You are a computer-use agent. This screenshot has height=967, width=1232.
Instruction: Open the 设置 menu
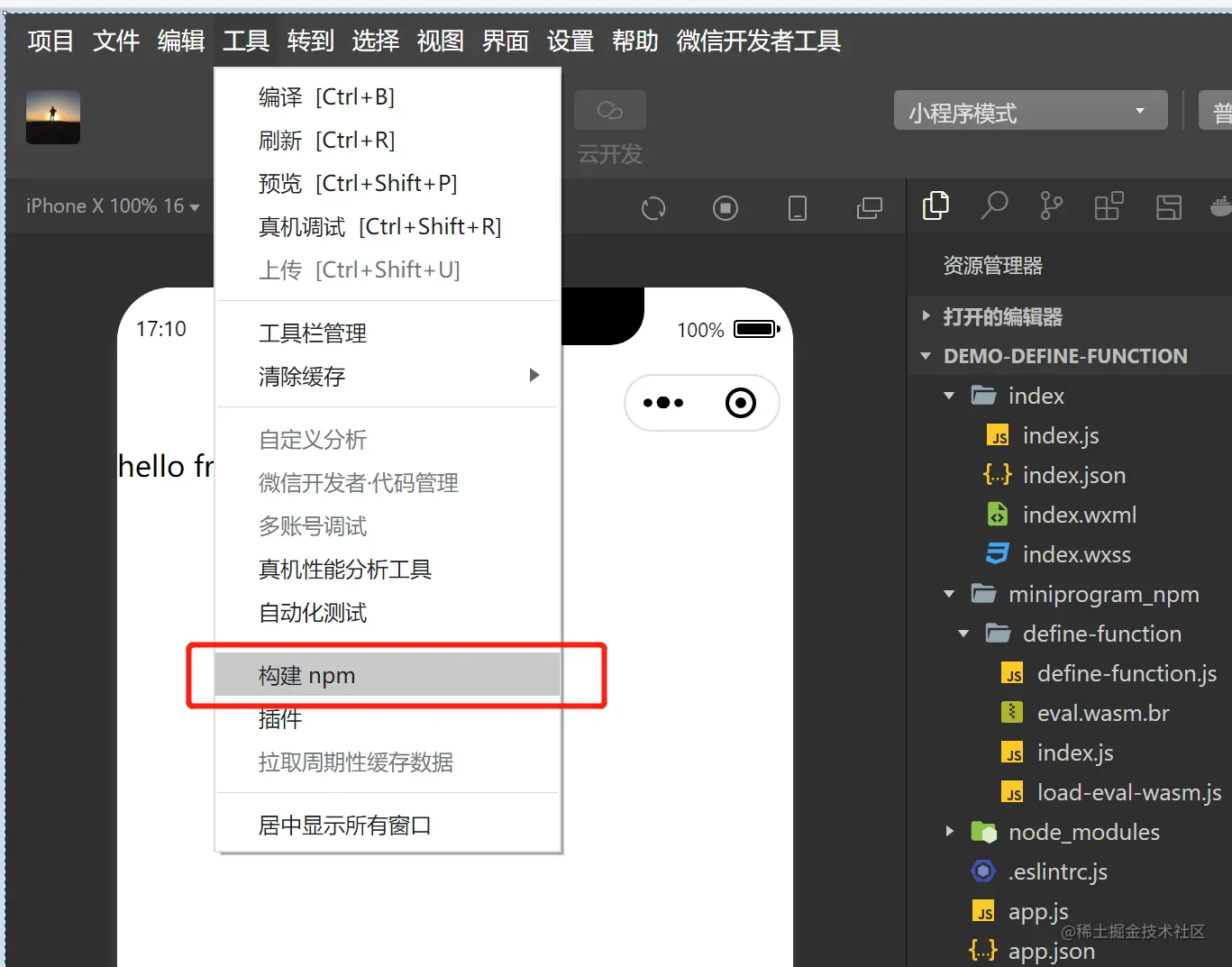[570, 41]
